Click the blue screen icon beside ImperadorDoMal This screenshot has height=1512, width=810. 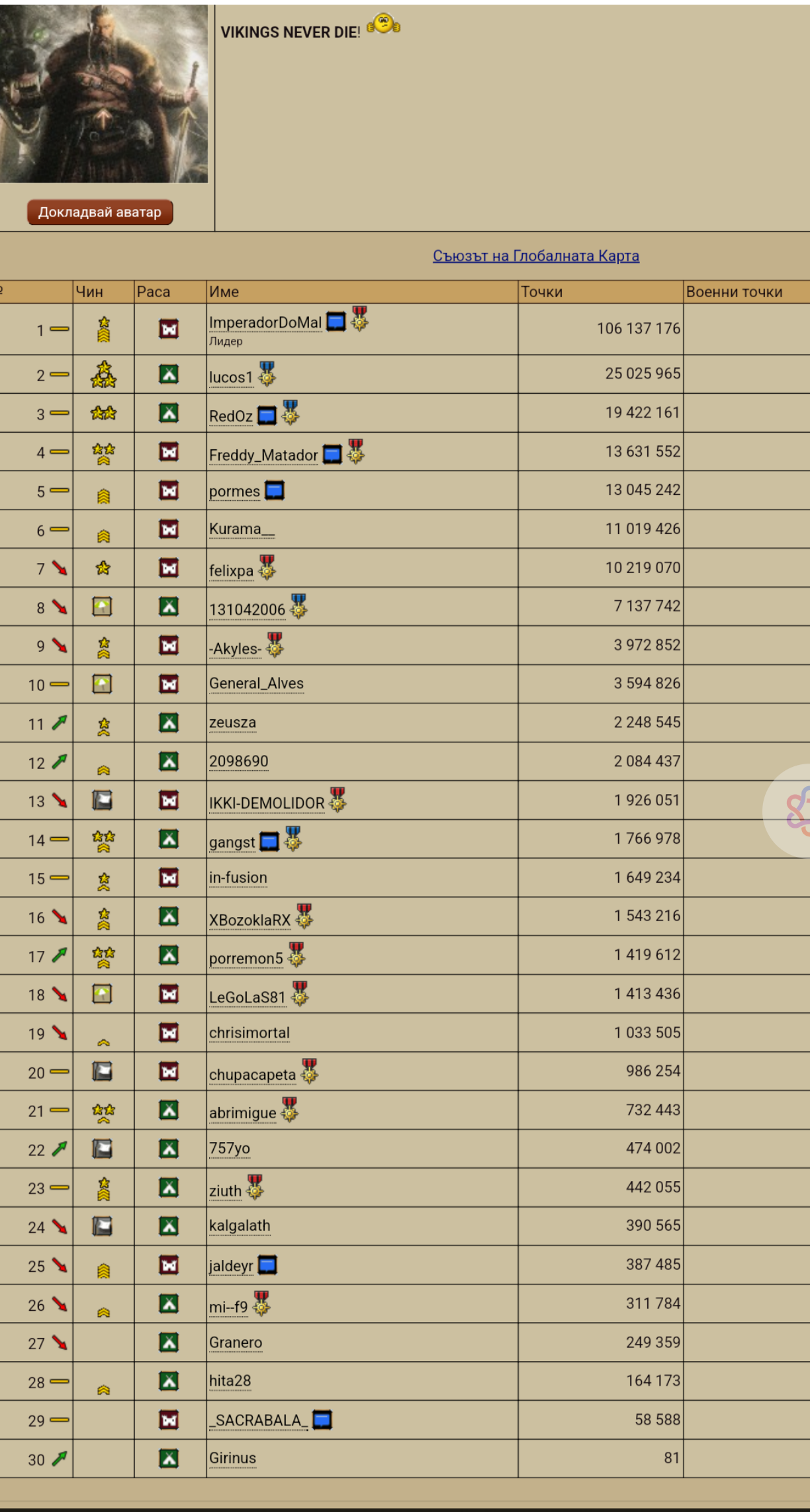click(336, 322)
